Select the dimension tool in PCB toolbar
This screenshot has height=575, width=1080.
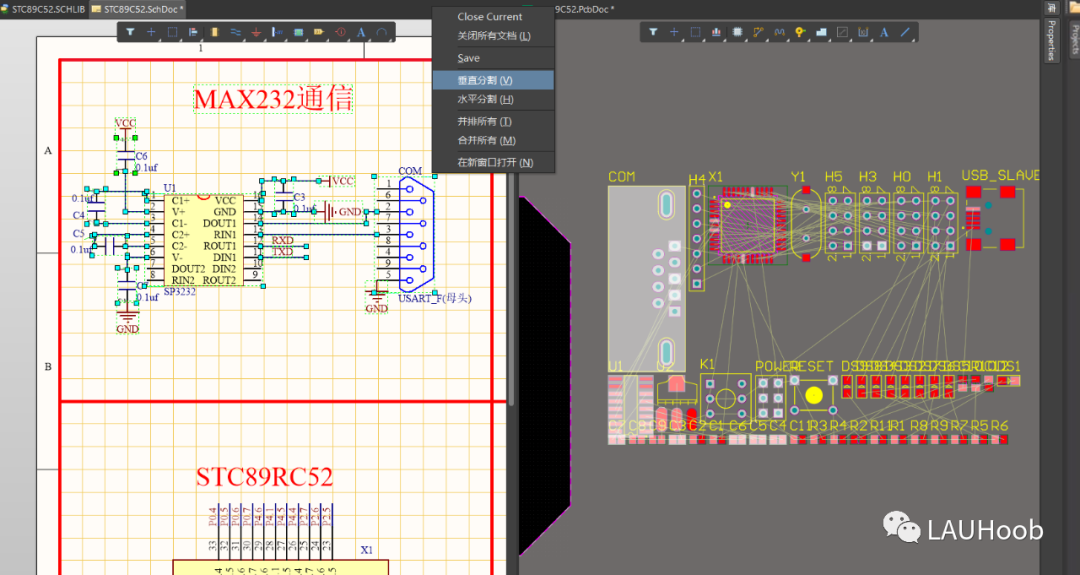(863, 32)
